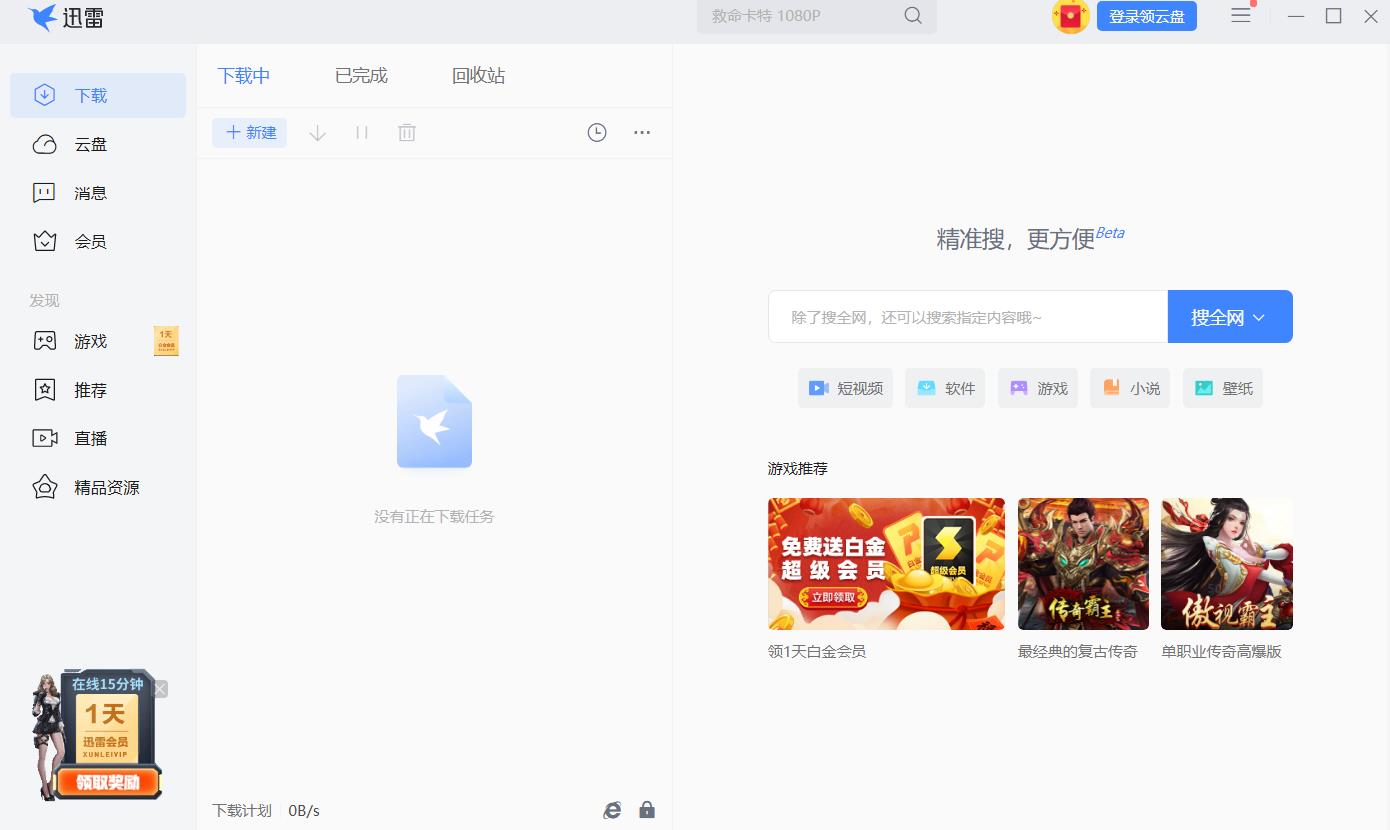
Task: Click the 新建 new task button
Action: [x=248, y=132]
